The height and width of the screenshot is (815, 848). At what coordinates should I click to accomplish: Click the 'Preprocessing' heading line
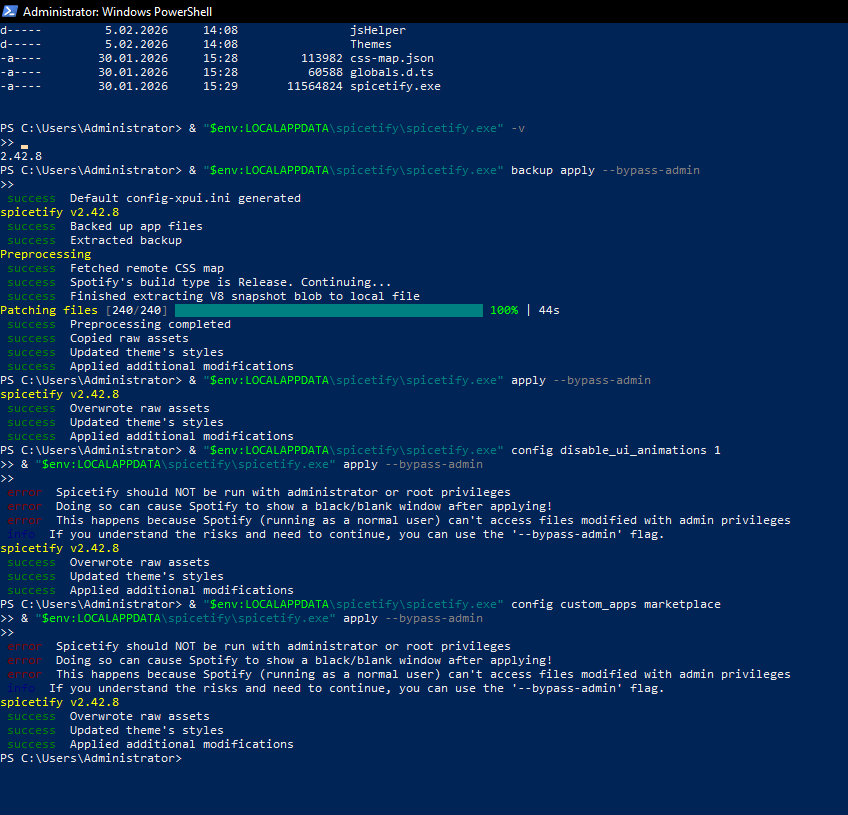[x=45, y=255]
